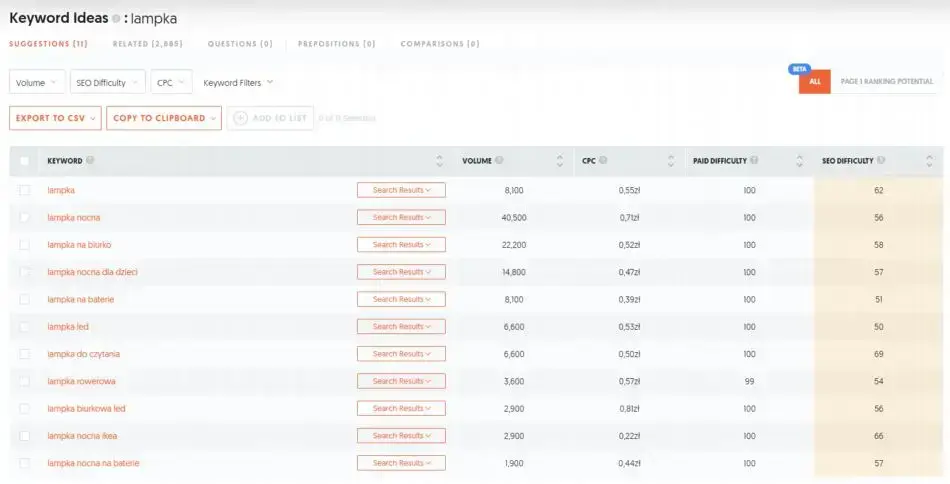This screenshot has width=950, height=484.
Task: Tick the select-all checkbox in table header
Action: (25, 161)
